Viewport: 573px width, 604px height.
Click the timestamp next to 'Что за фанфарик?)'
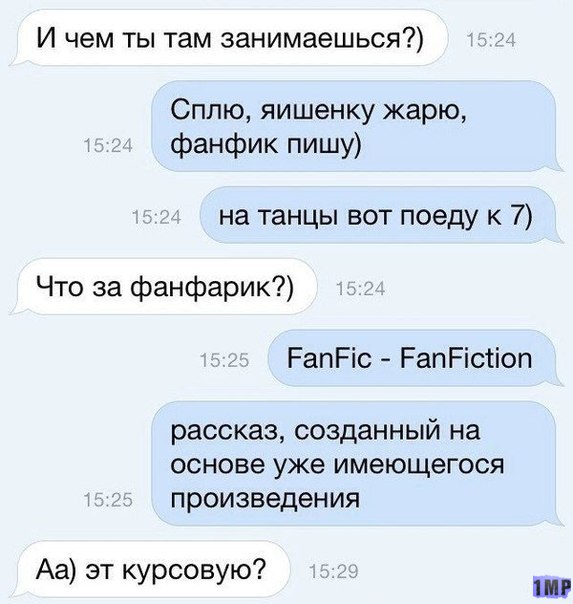click(360, 289)
